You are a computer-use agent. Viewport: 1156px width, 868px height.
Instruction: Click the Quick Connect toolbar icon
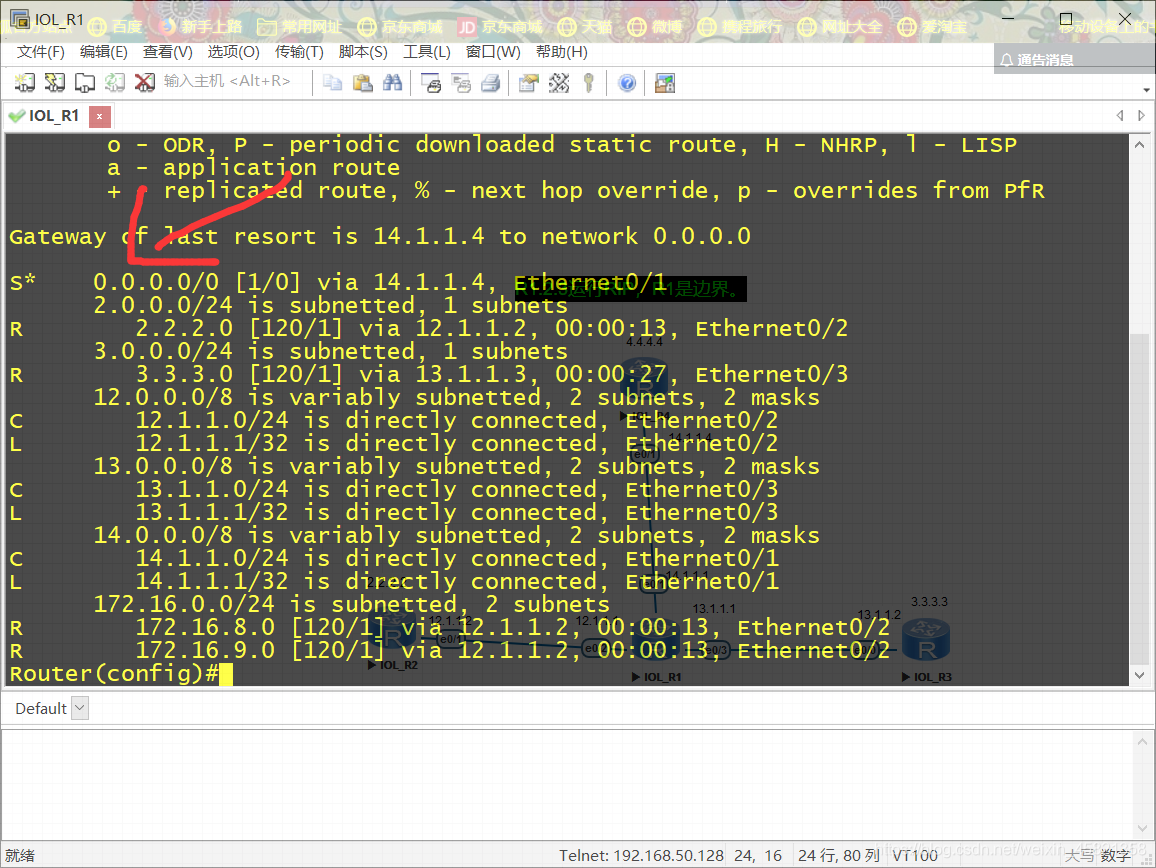pos(55,83)
